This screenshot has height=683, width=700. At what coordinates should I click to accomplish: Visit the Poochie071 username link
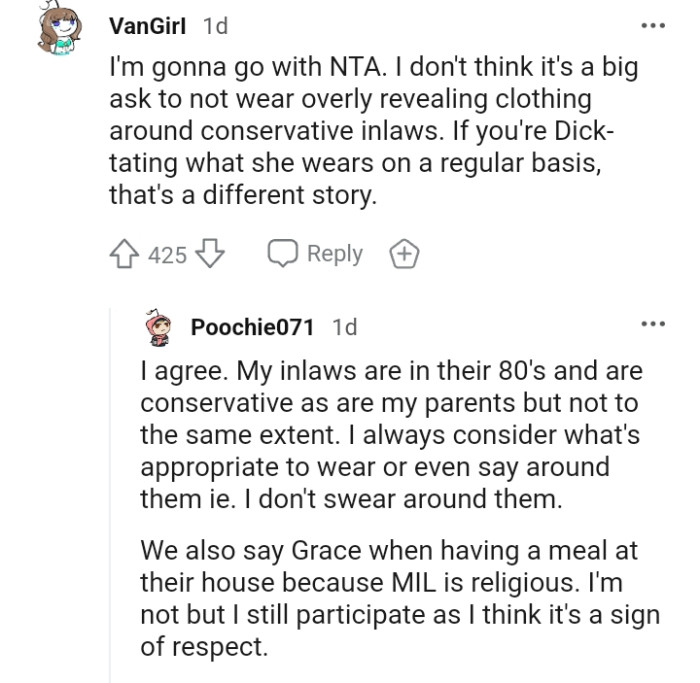(x=254, y=327)
